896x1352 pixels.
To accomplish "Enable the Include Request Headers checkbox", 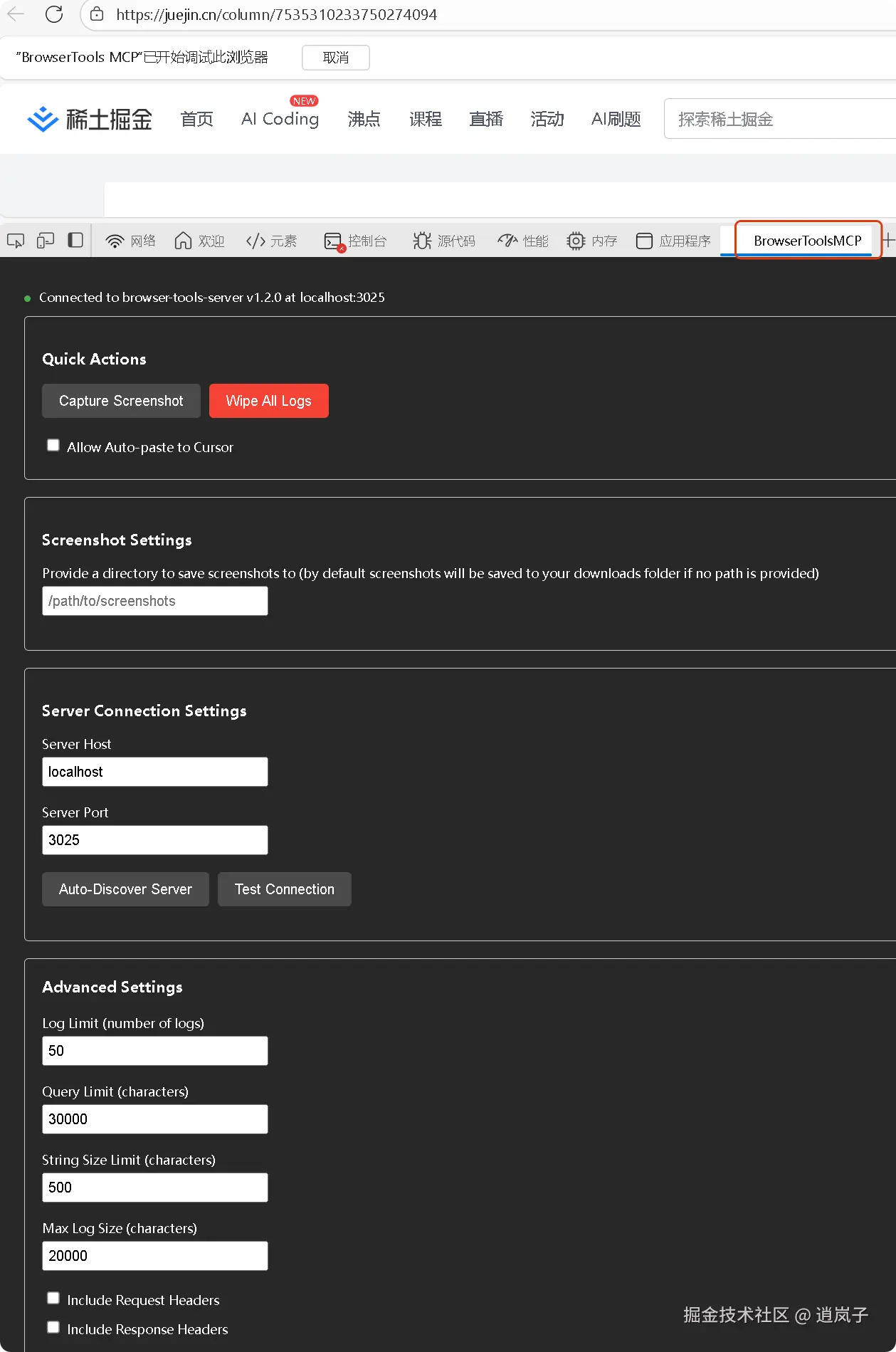I will pyautogui.click(x=53, y=1299).
